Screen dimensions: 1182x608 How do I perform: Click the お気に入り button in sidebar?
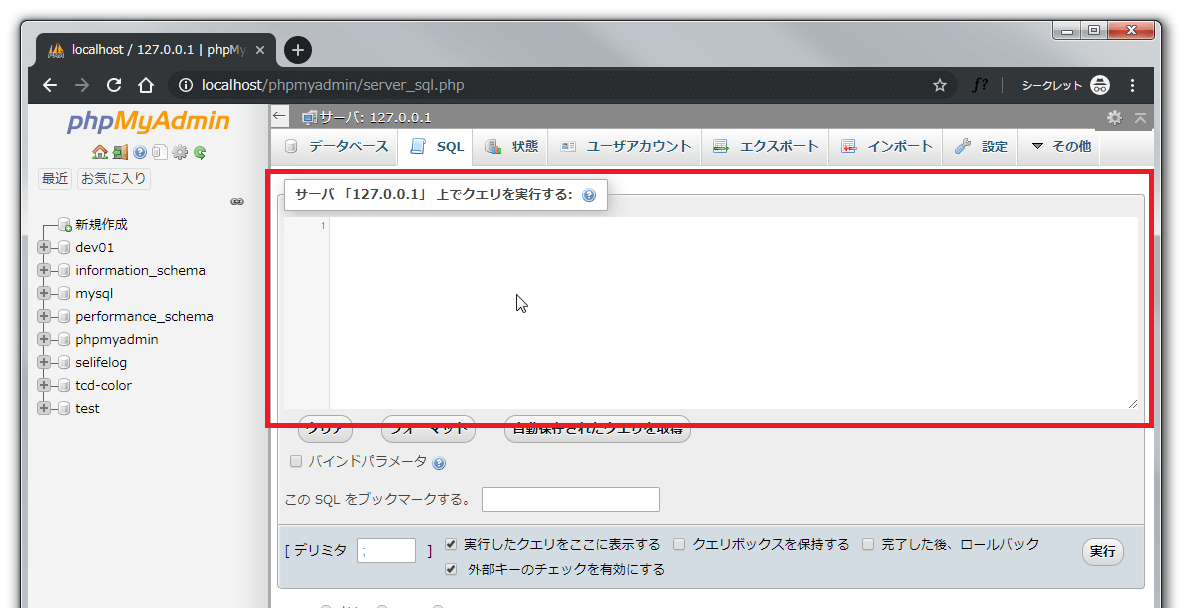(x=114, y=179)
